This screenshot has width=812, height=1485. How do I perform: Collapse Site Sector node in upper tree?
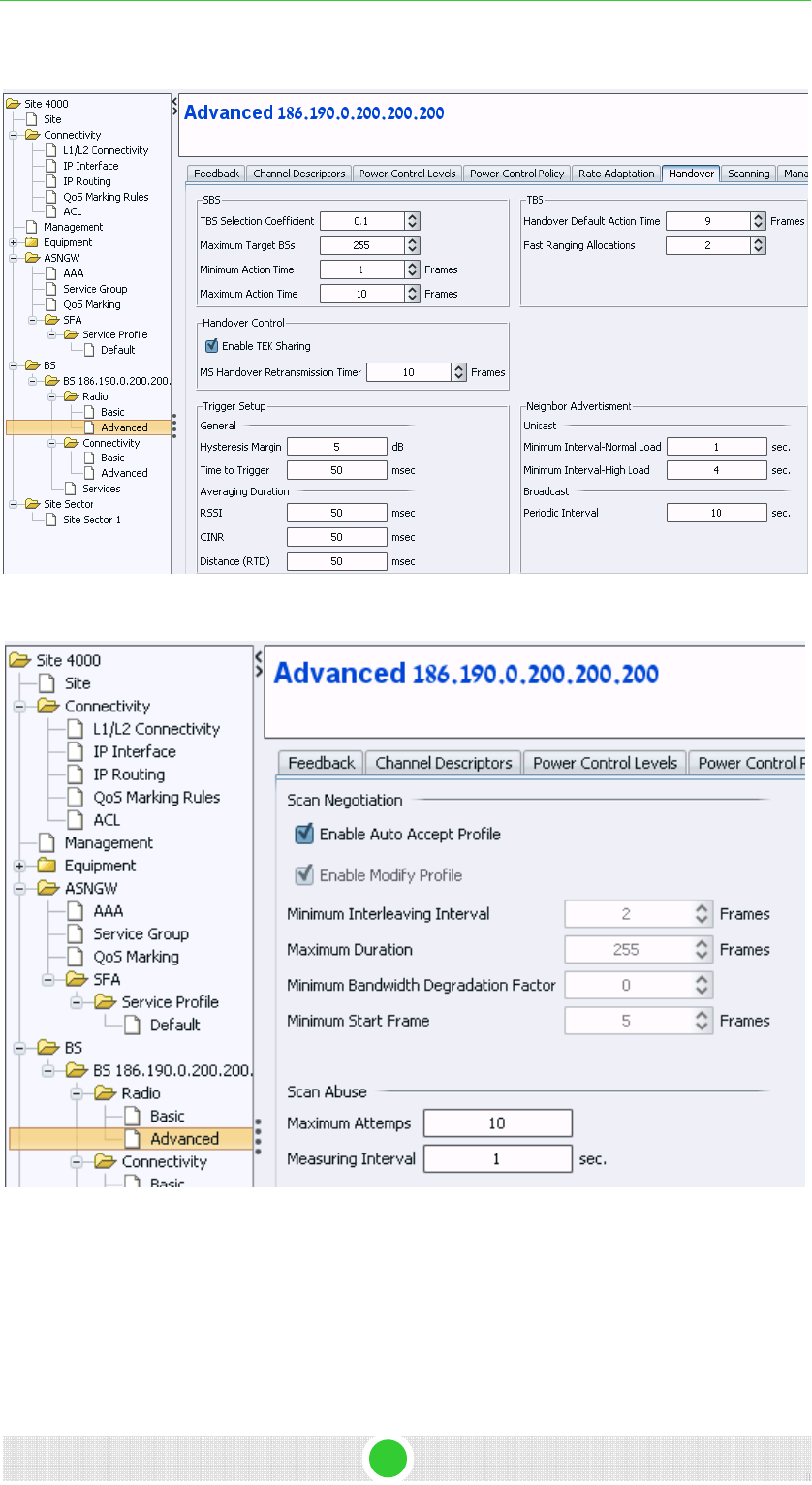(14, 504)
